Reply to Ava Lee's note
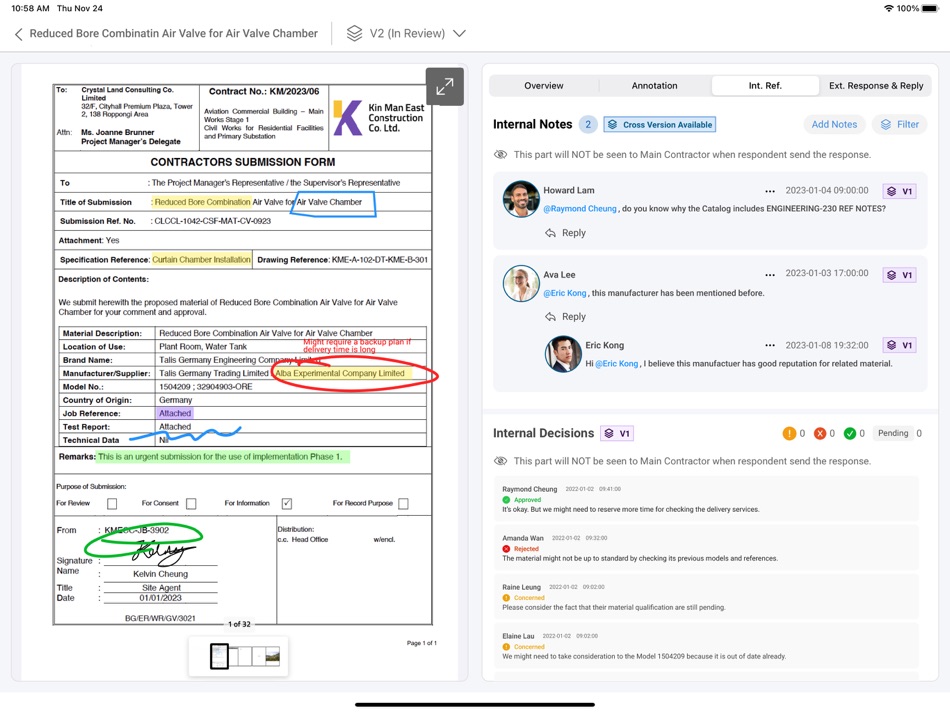This screenshot has width=950, height=712. point(565,317)
